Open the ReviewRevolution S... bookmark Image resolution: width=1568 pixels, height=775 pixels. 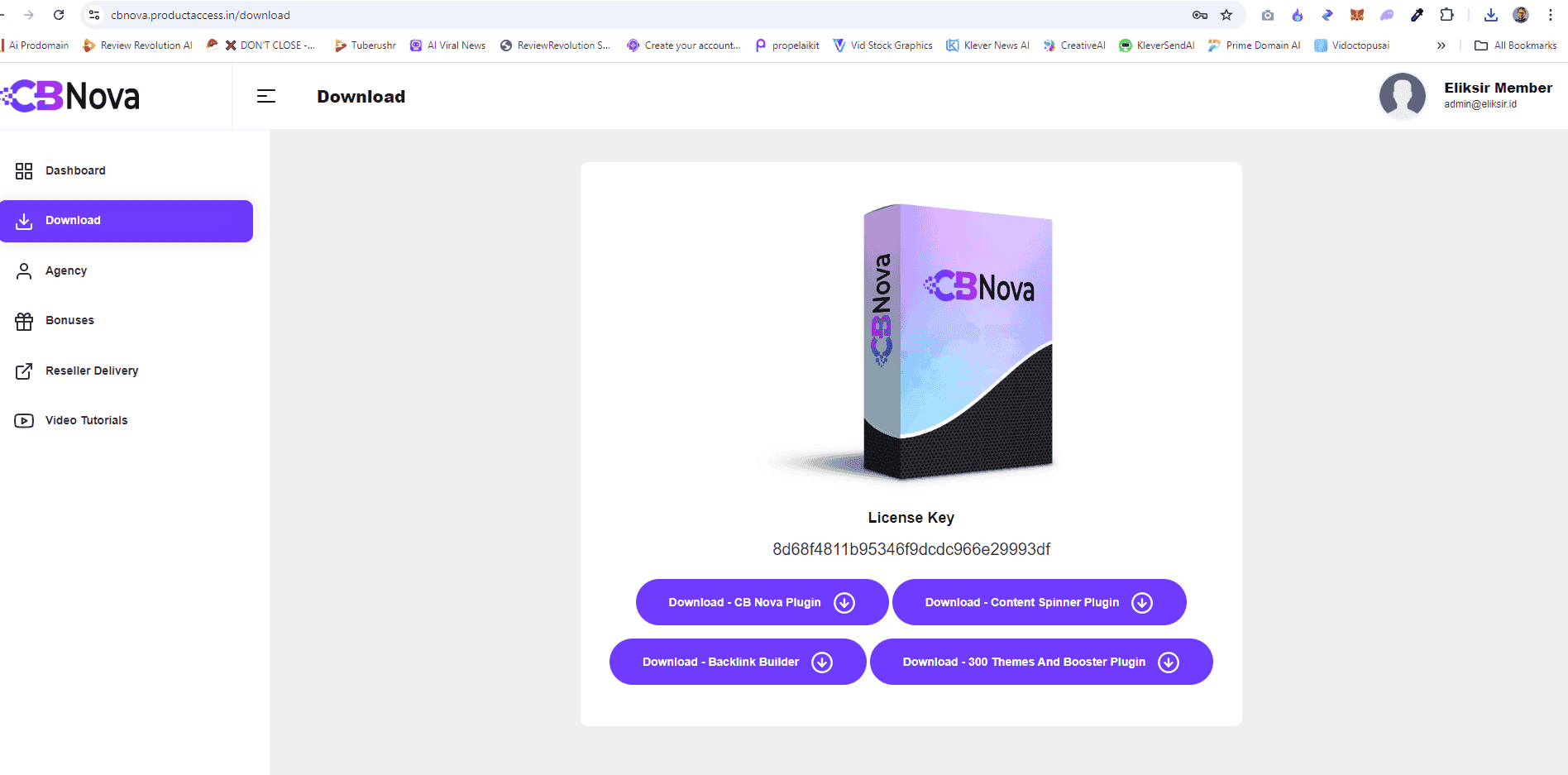(x=555, y=45)
